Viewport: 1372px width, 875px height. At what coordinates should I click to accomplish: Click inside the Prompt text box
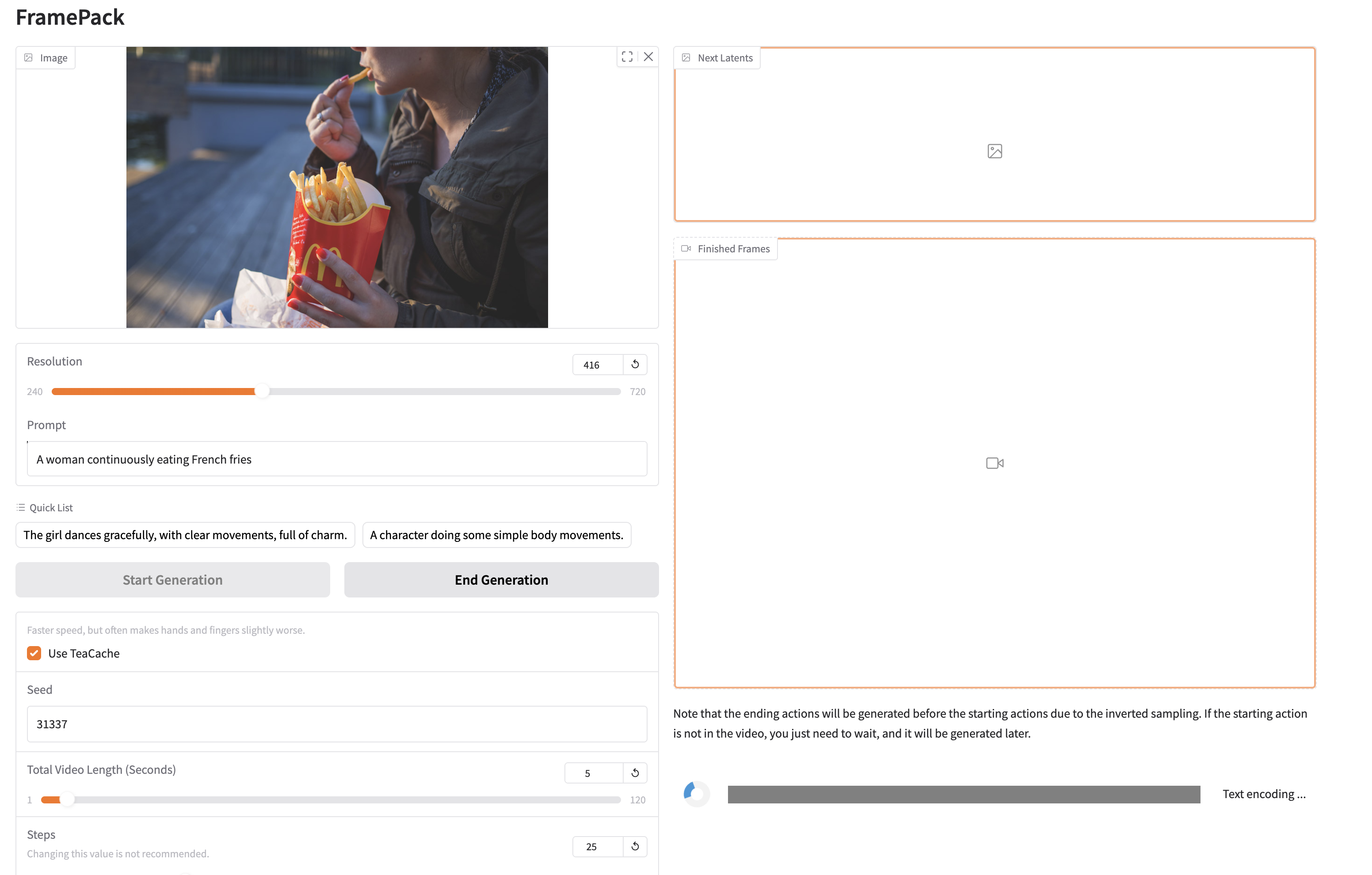[337, 459]
